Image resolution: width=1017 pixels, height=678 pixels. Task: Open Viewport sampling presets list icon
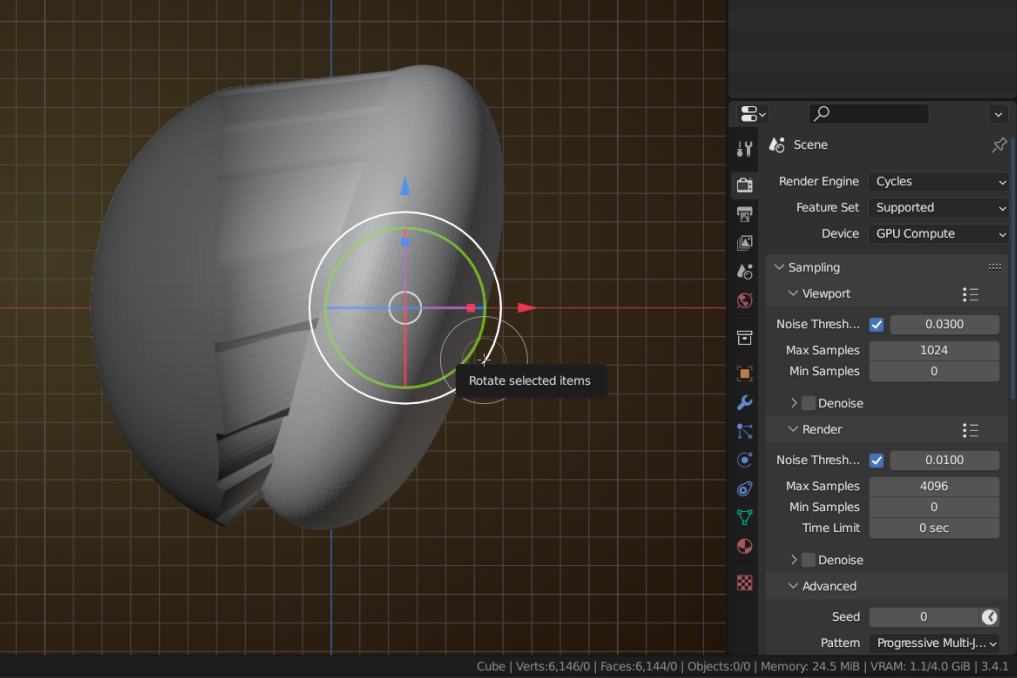click(x=970, y=294)
